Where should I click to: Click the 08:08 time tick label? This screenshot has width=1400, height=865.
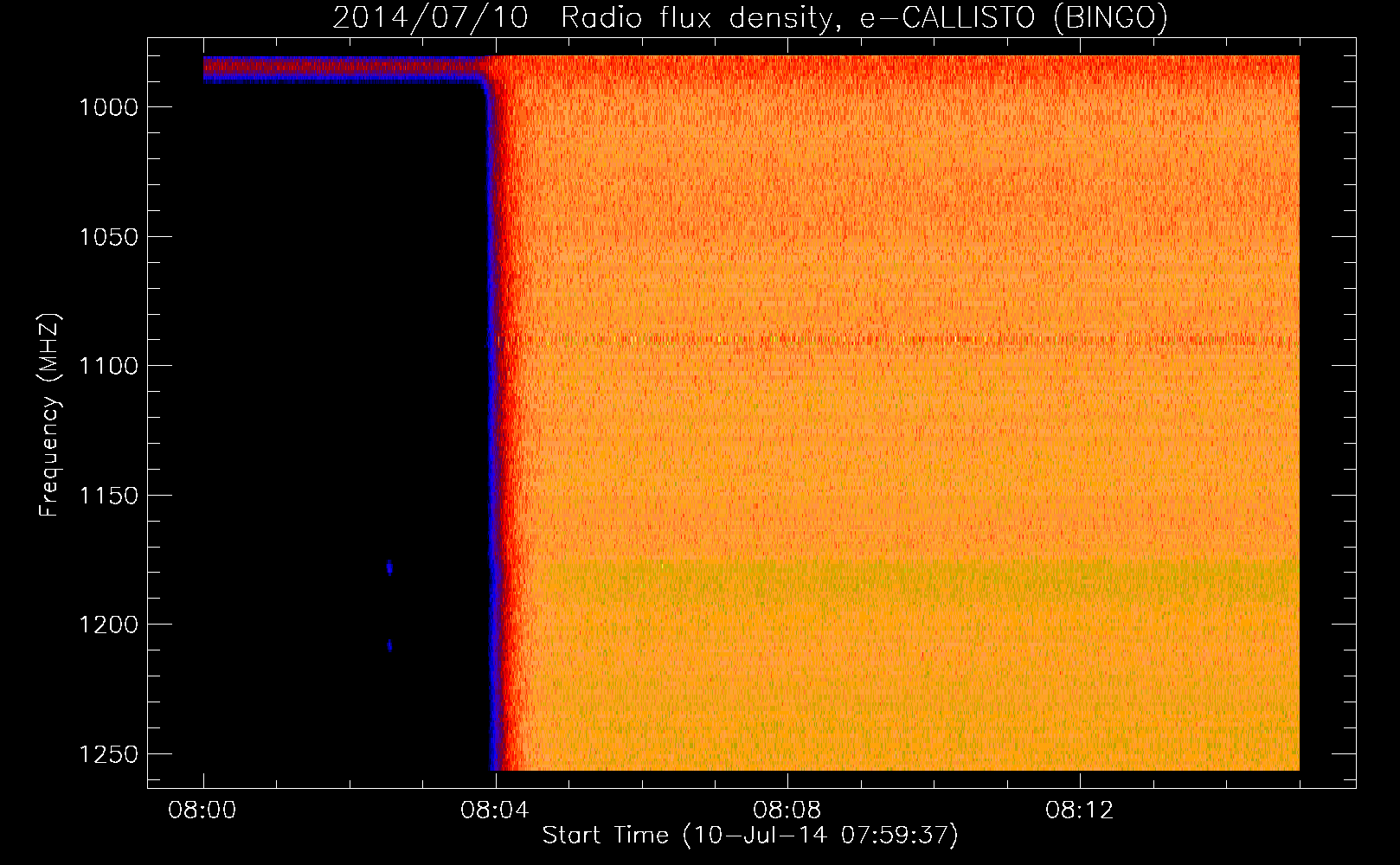[787, 811]
